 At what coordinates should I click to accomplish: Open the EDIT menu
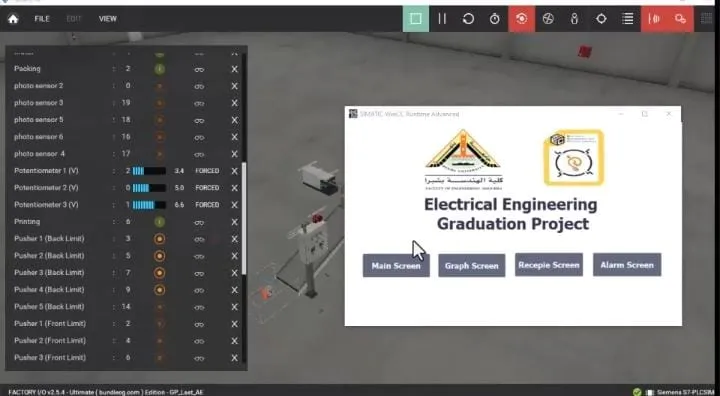[73, 19]
